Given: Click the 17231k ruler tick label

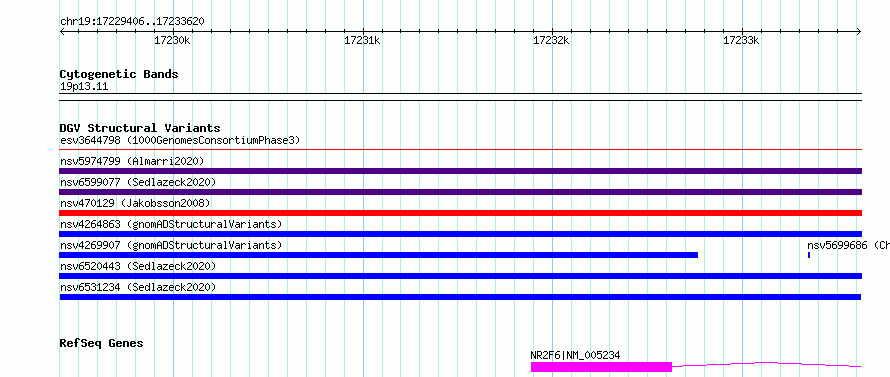Looking at the screenshot, I should (362, 40).
